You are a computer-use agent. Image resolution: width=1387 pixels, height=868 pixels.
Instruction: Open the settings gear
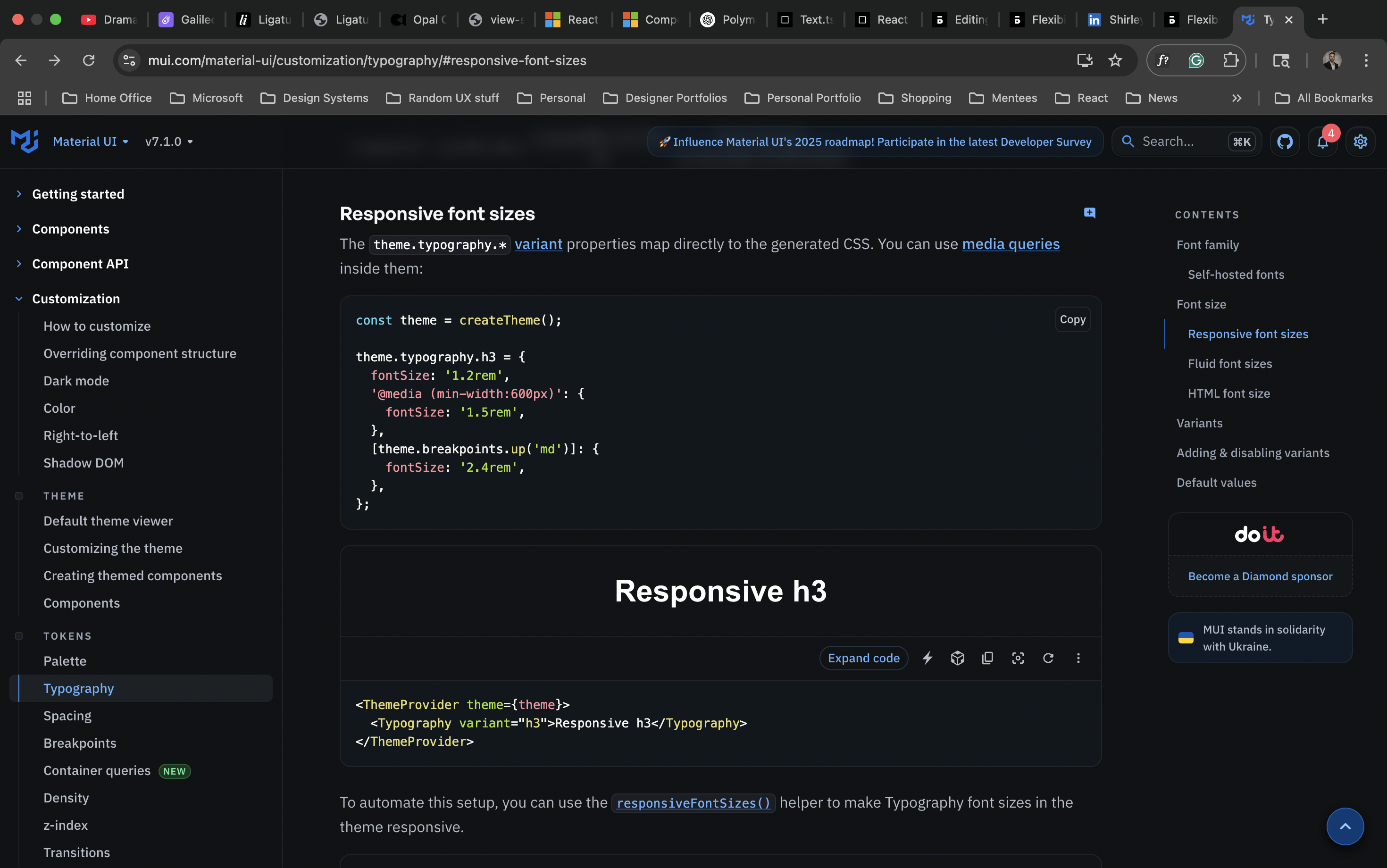click(1360, 141)
